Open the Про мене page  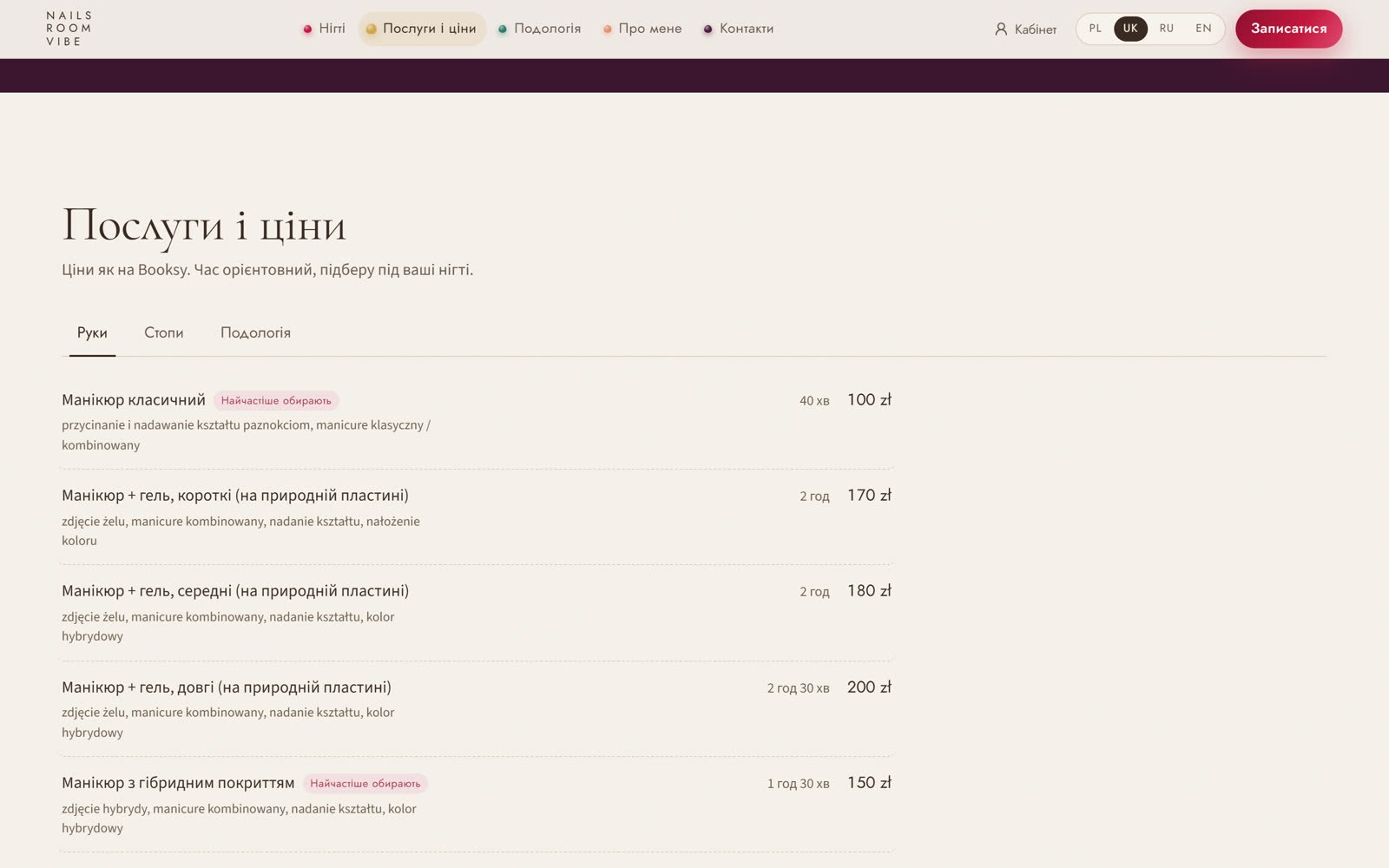point(642,29)
